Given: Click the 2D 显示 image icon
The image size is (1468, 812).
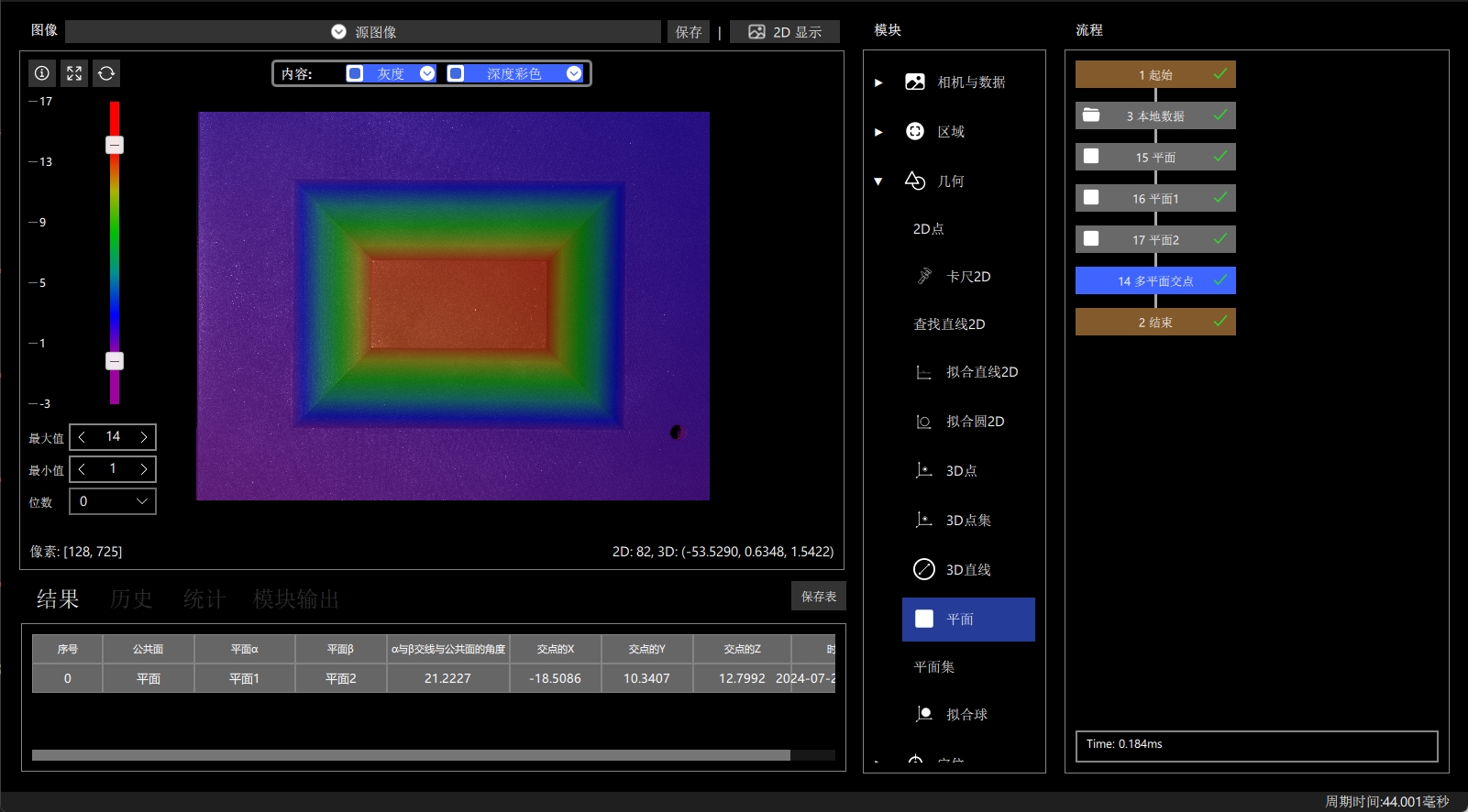Looking at the screenshot, I should [x=756, y=32].
